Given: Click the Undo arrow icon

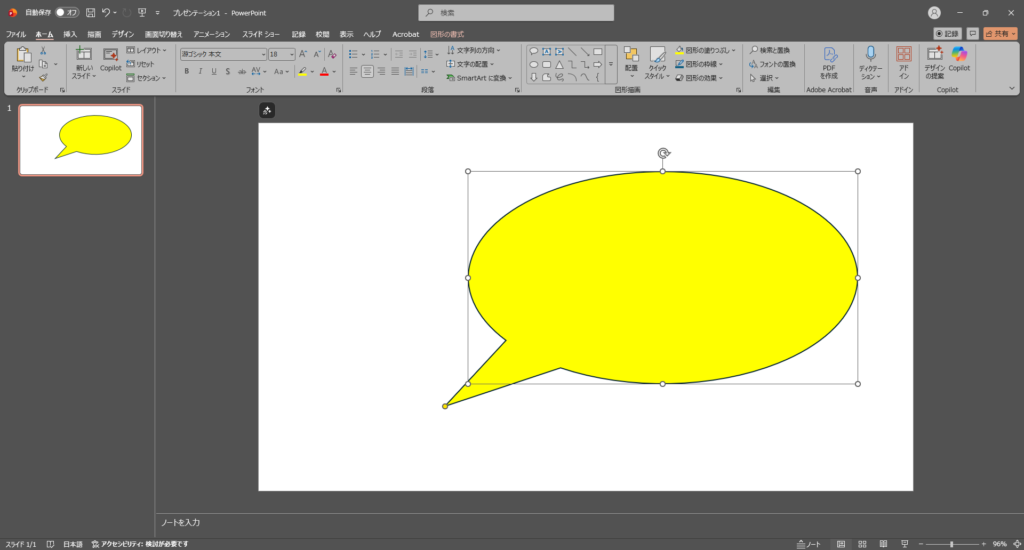Looking at the screenshot, I should coord(106,13).
